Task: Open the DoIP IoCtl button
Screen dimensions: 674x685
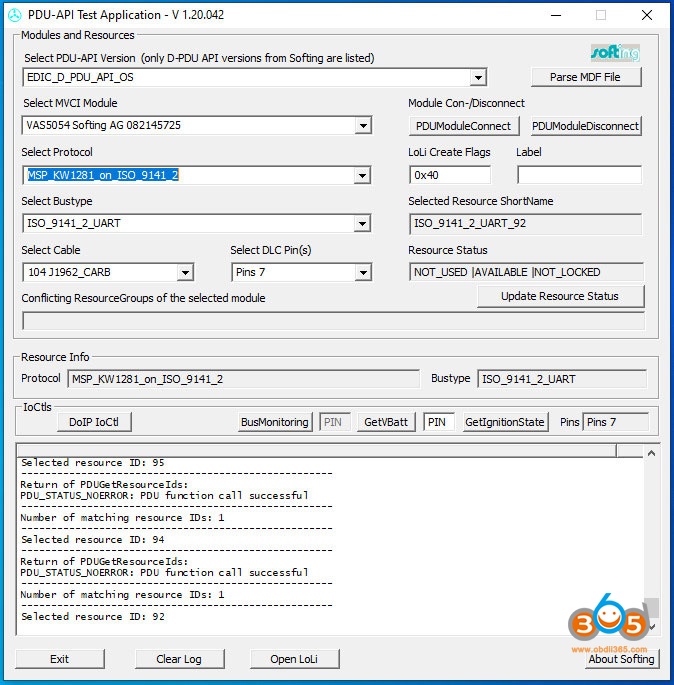Action: click(x=93, y=422)
